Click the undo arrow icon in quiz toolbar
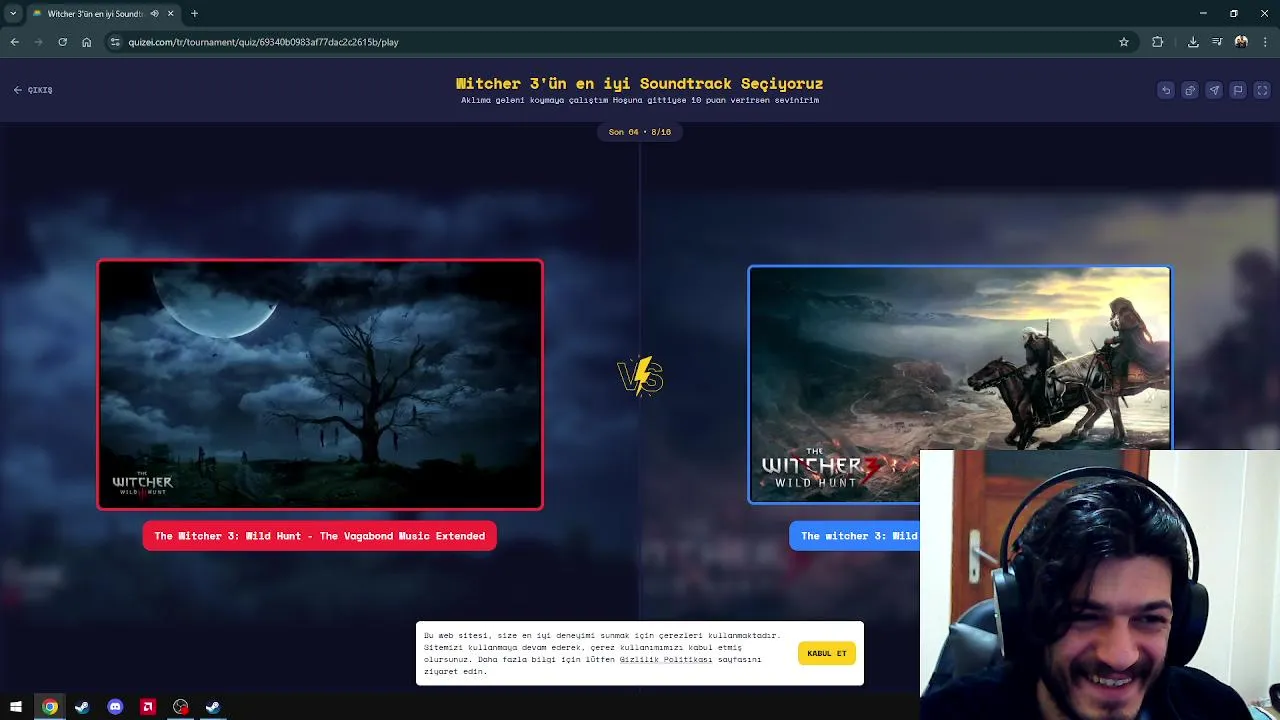Viewport: 1280px width, 720px height. [x=1166, y=90]
